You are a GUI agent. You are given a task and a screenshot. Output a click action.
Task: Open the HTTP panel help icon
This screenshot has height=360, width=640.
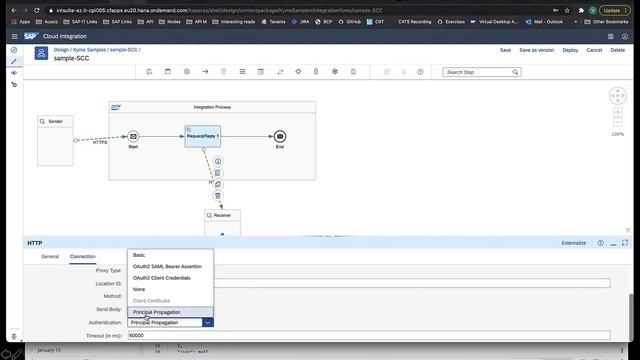click(600, 243)
